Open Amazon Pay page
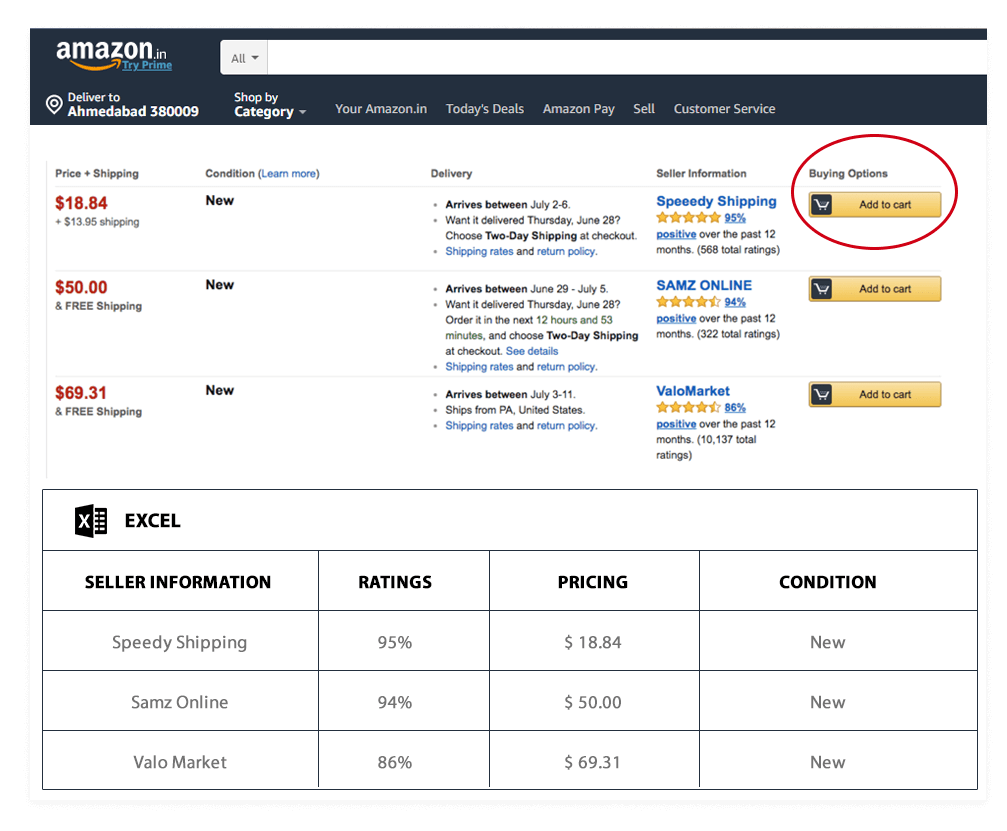 pyautogui.click(x=579, y=109)
